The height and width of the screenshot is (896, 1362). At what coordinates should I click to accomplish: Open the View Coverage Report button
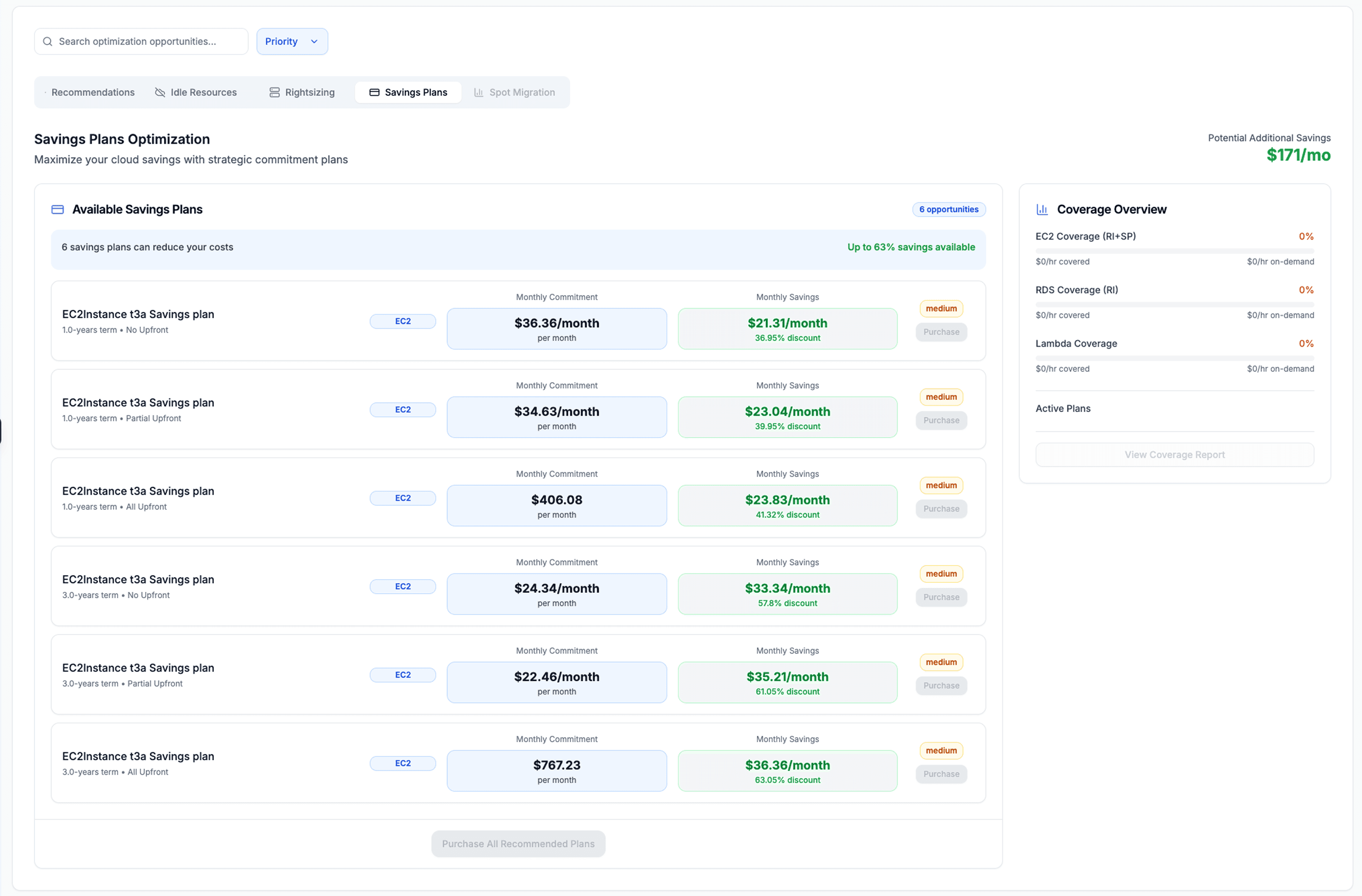pos(1174,454)
